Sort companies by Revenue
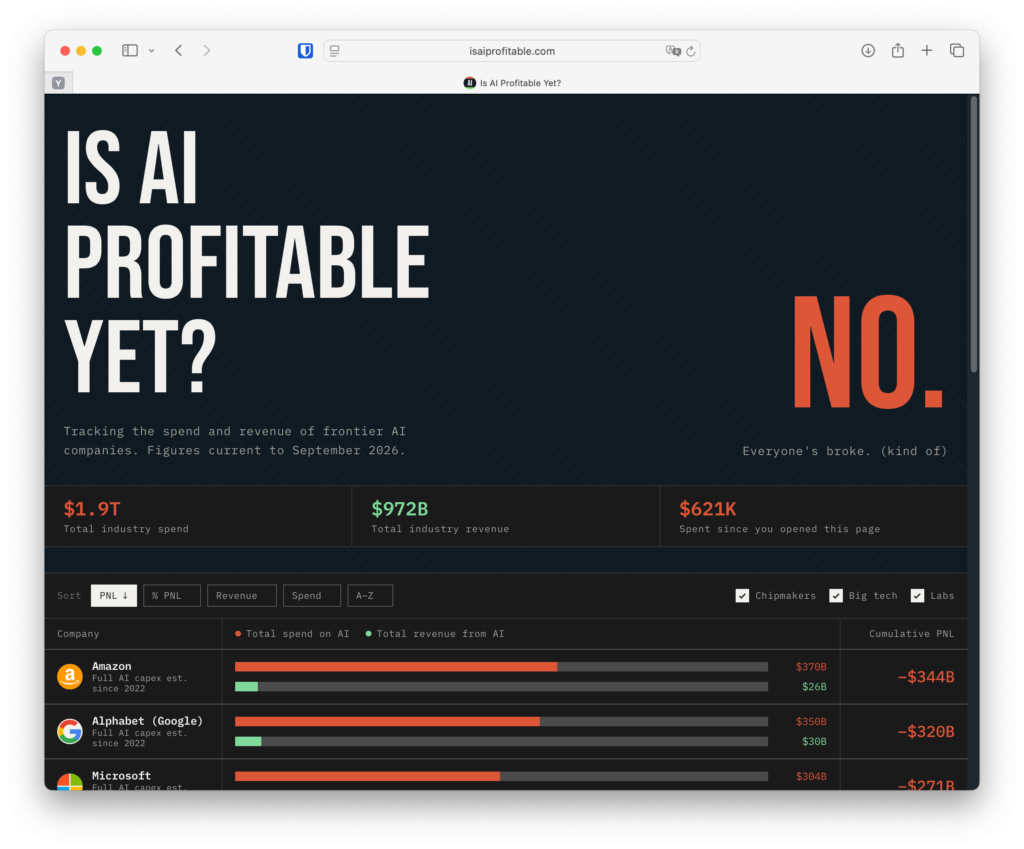This screenshot has height=849, width=1024. click(x=242, y=596)
